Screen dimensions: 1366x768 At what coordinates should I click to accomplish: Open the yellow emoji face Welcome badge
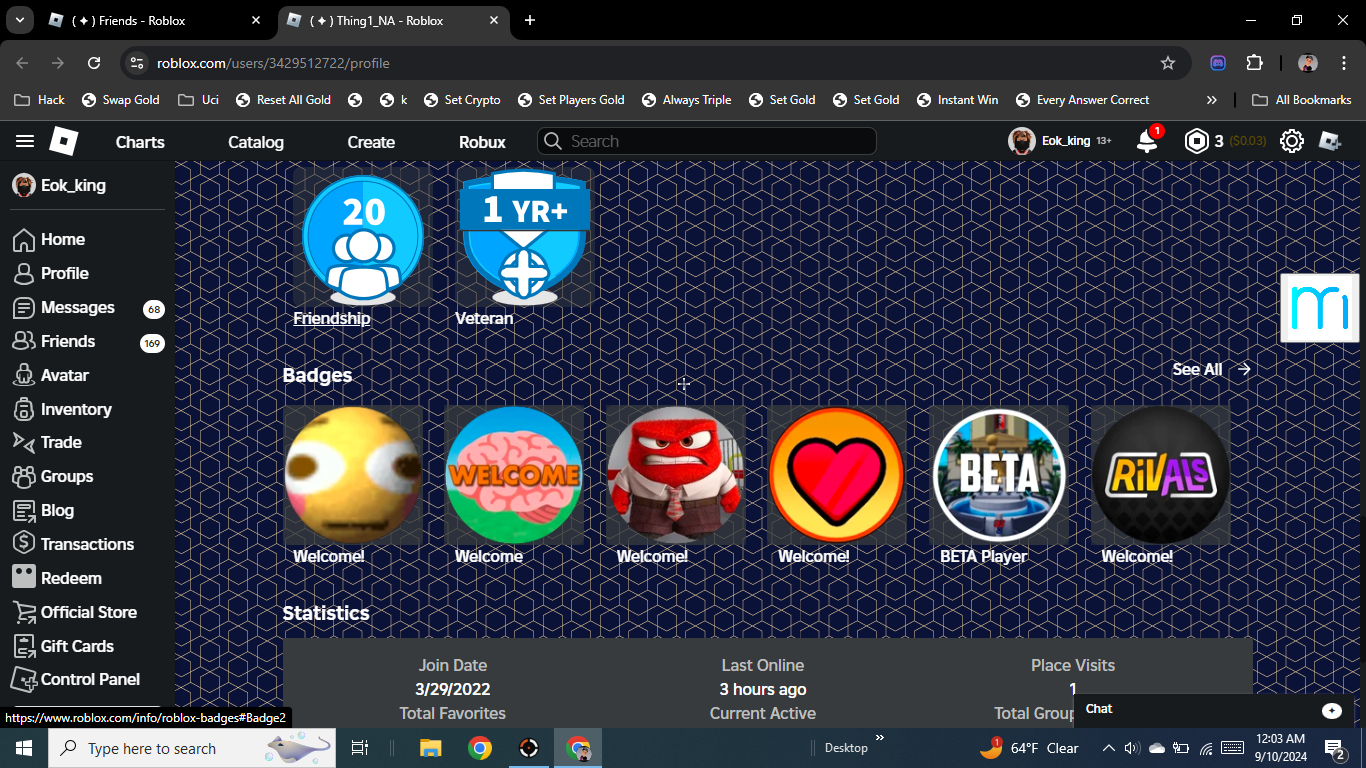tap(353, 475)
